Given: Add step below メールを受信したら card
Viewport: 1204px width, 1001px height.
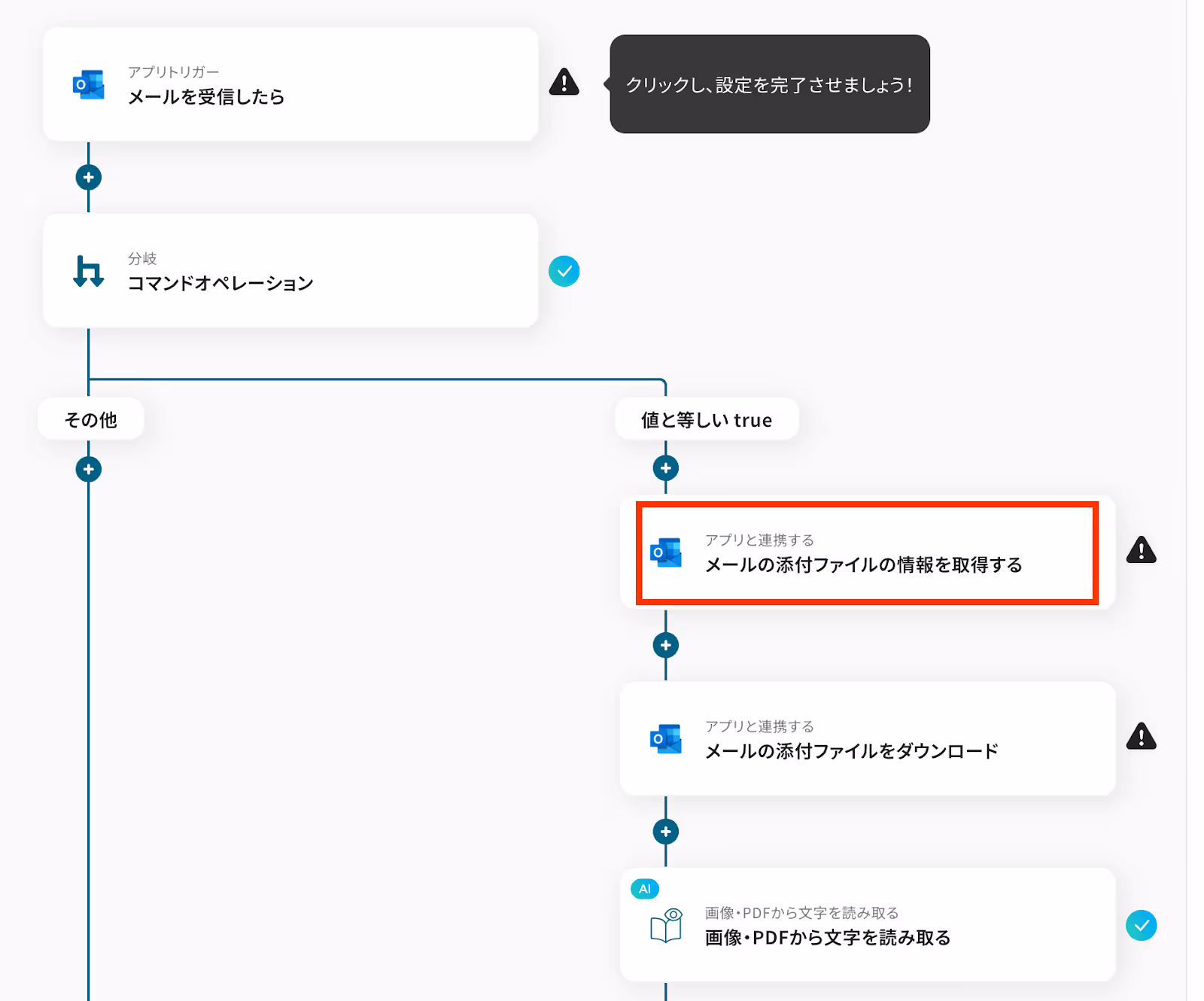Looking at the screenshot, I should pyautogui.click(x=89, y=178).
